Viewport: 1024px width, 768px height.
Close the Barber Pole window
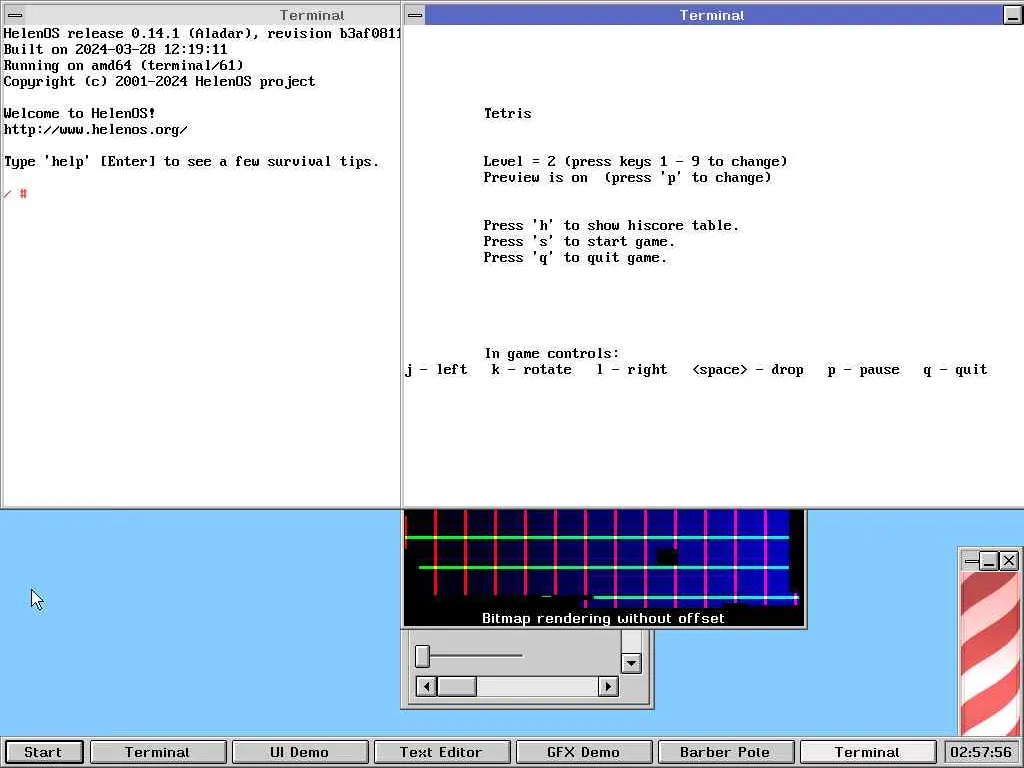point(1009,560)
